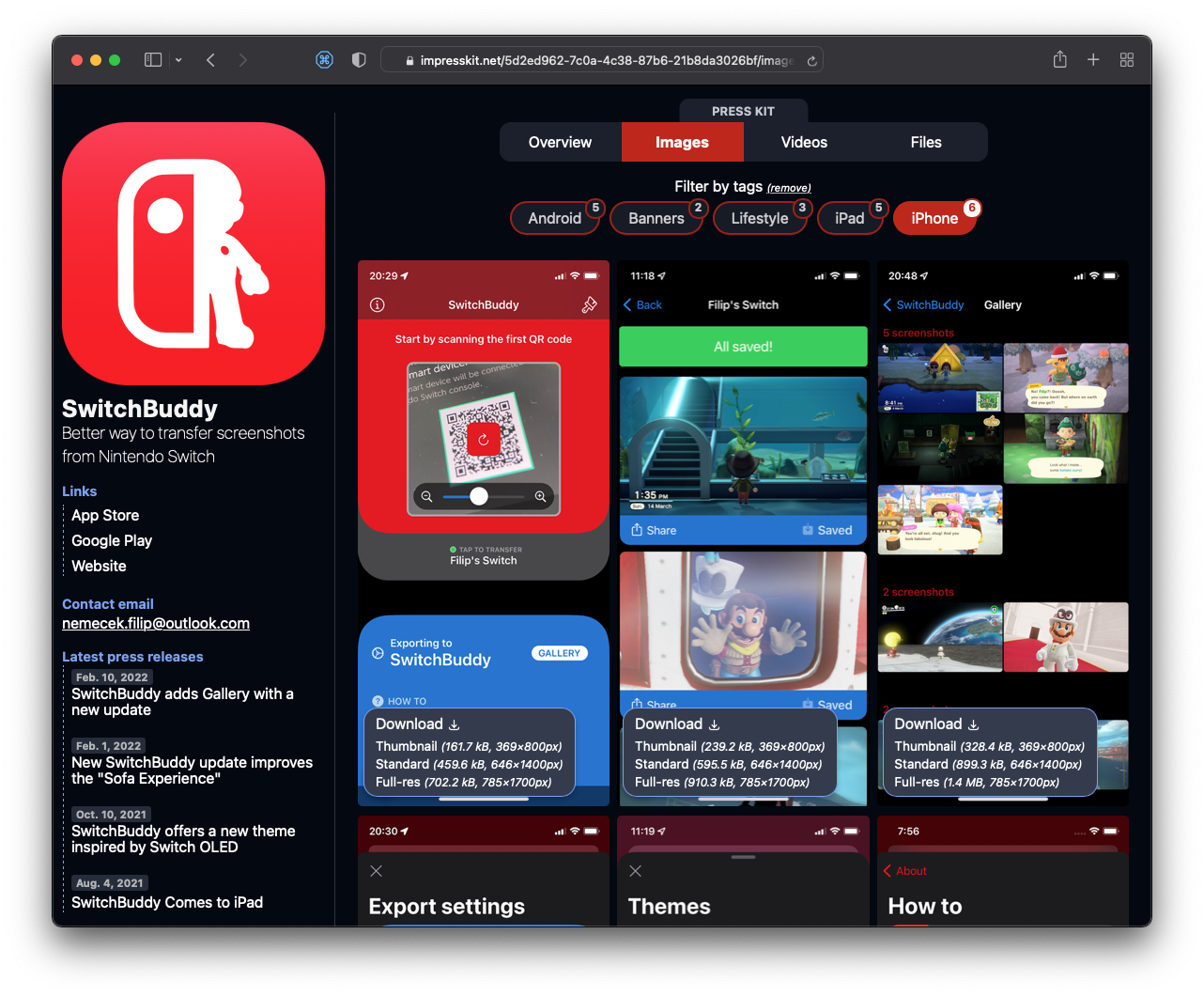
Task: Open the Switch OLED theme press release
Action: point(183,839)
